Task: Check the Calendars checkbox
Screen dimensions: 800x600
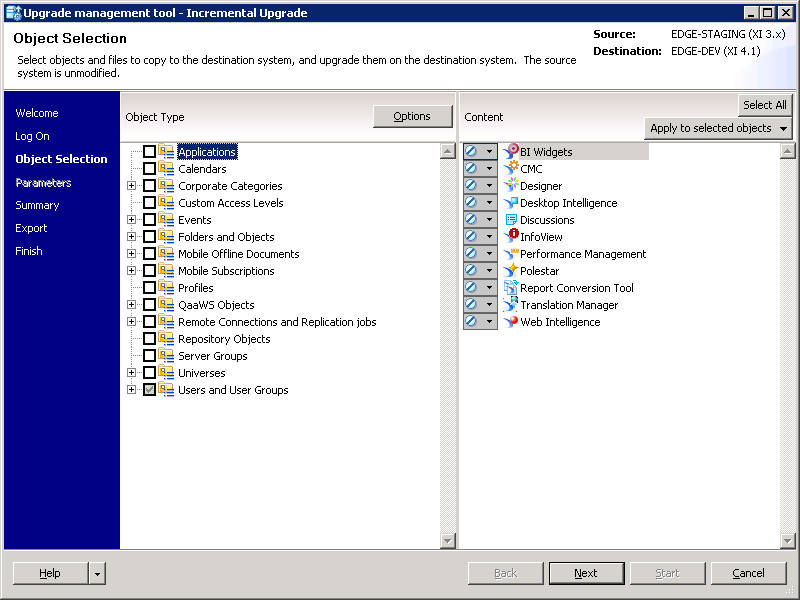Action: pyautogui.click(x=149, y=168)
